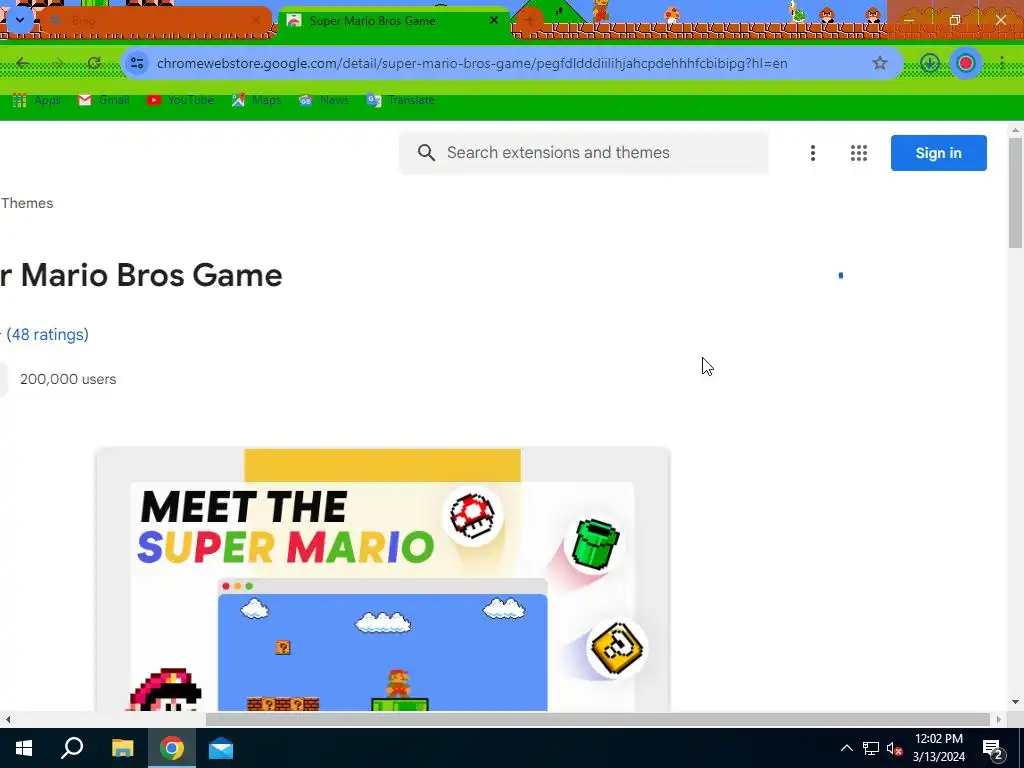Click the muted volume tray icon

click(894, 748)
